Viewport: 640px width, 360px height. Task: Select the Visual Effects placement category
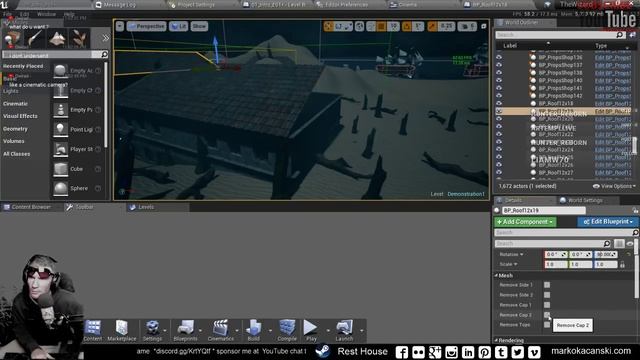click(x=20, y=116)
